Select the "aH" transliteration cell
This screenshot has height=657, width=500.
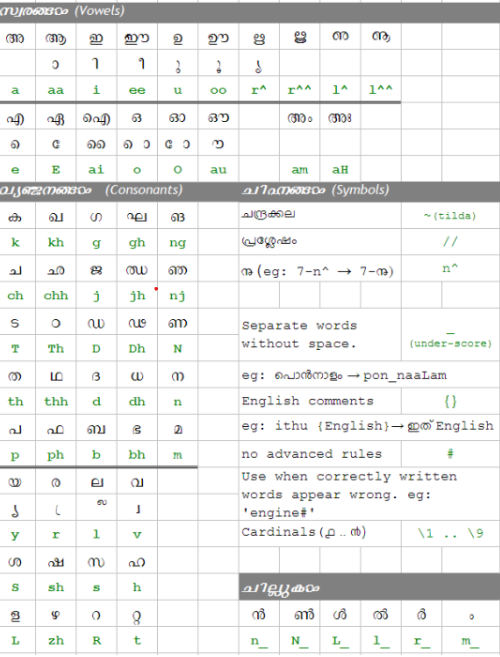[x=340, y=170]
